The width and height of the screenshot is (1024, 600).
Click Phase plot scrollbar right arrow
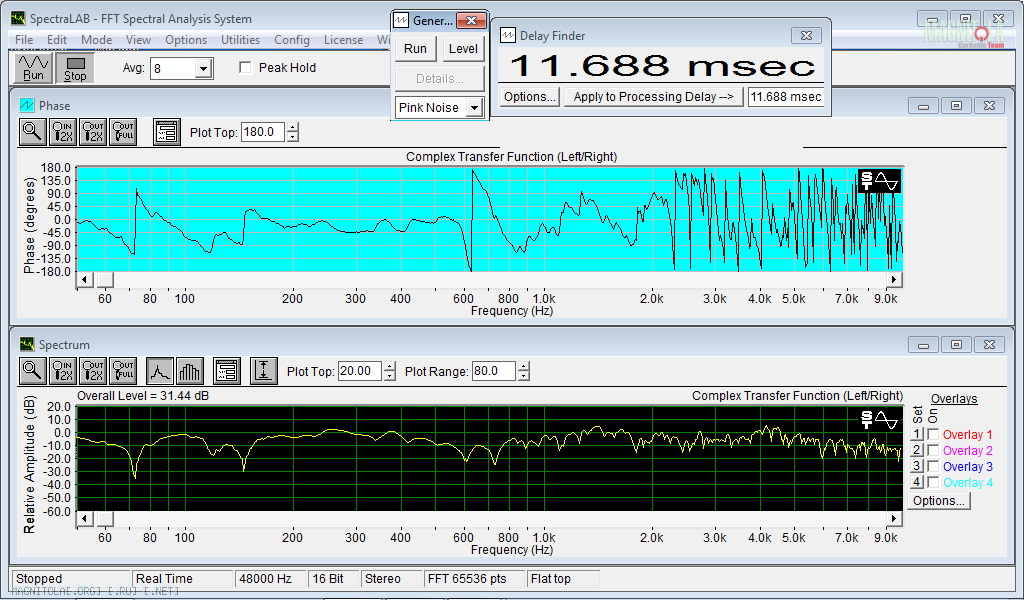point(895,279)
